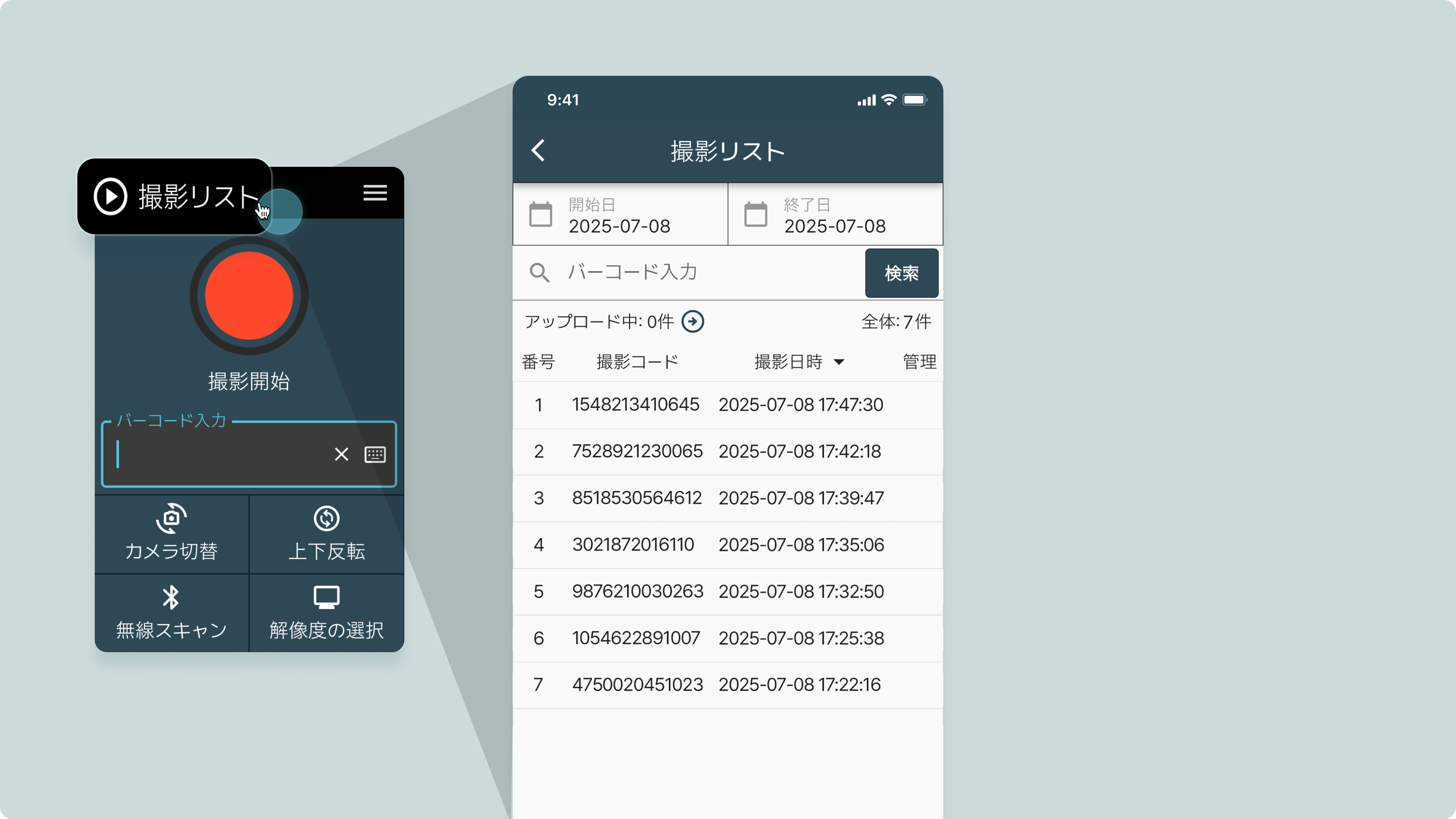Open the keyboard icon in barcode field
Image resolution: width=1456 pixels, height=819 pixels.
pyautogui.click(x=375, y=455)
